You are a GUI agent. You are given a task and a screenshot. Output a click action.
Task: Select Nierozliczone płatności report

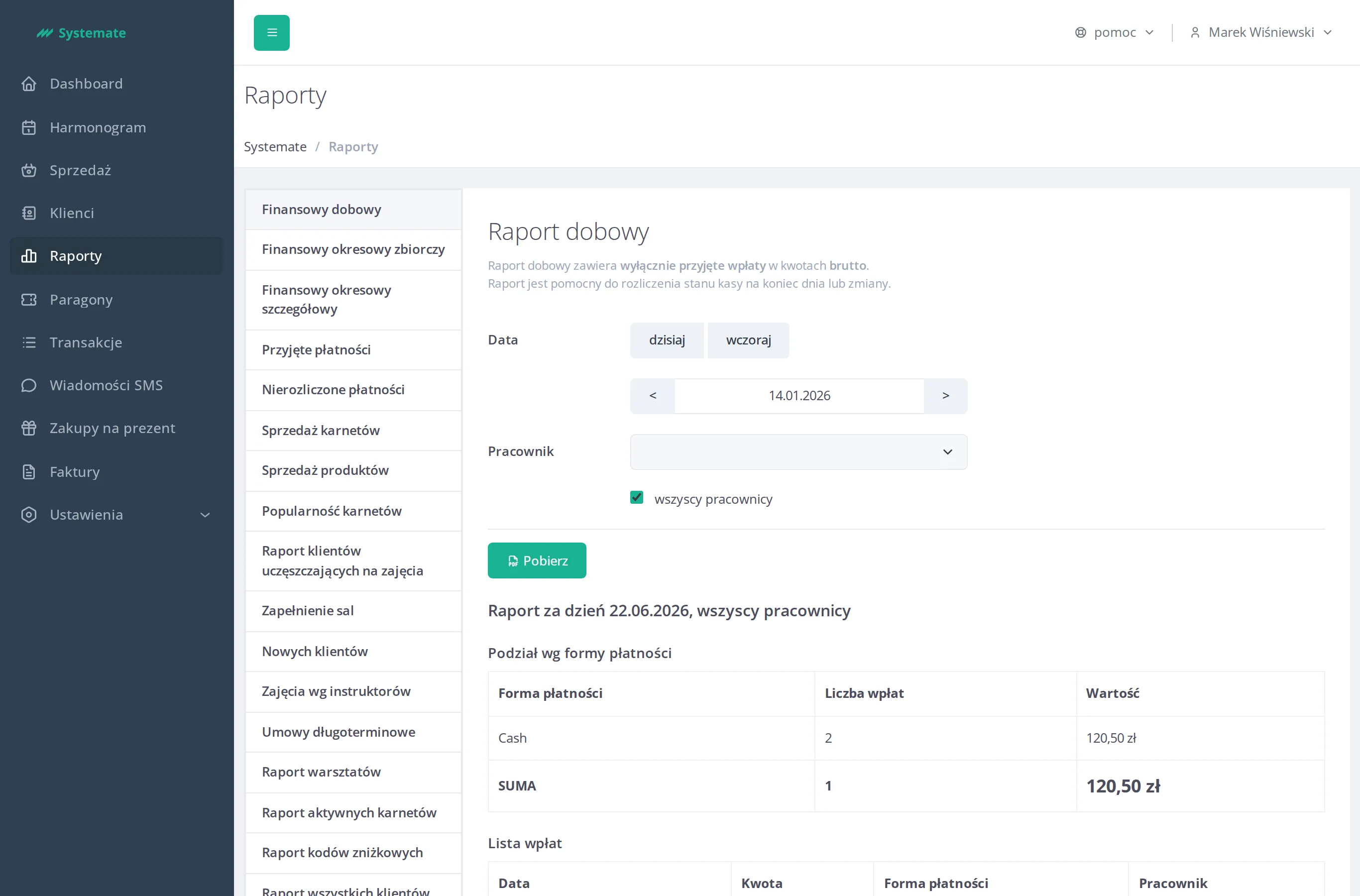pos(353,390)
